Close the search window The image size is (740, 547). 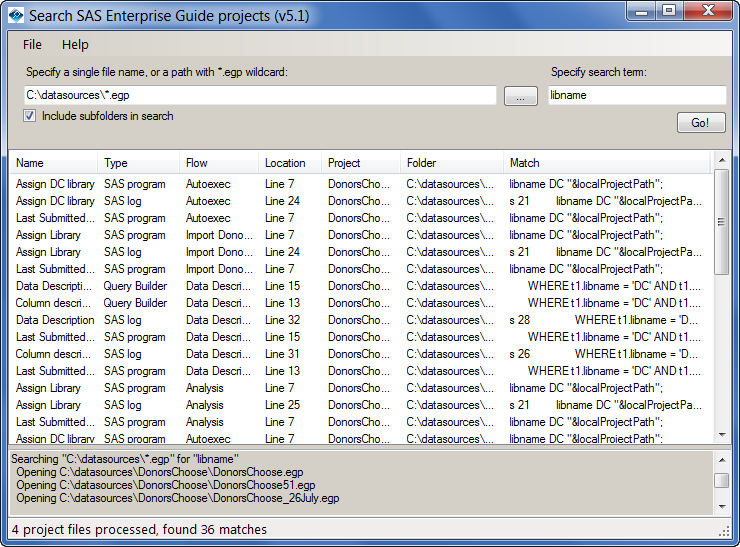click(707, 11)
